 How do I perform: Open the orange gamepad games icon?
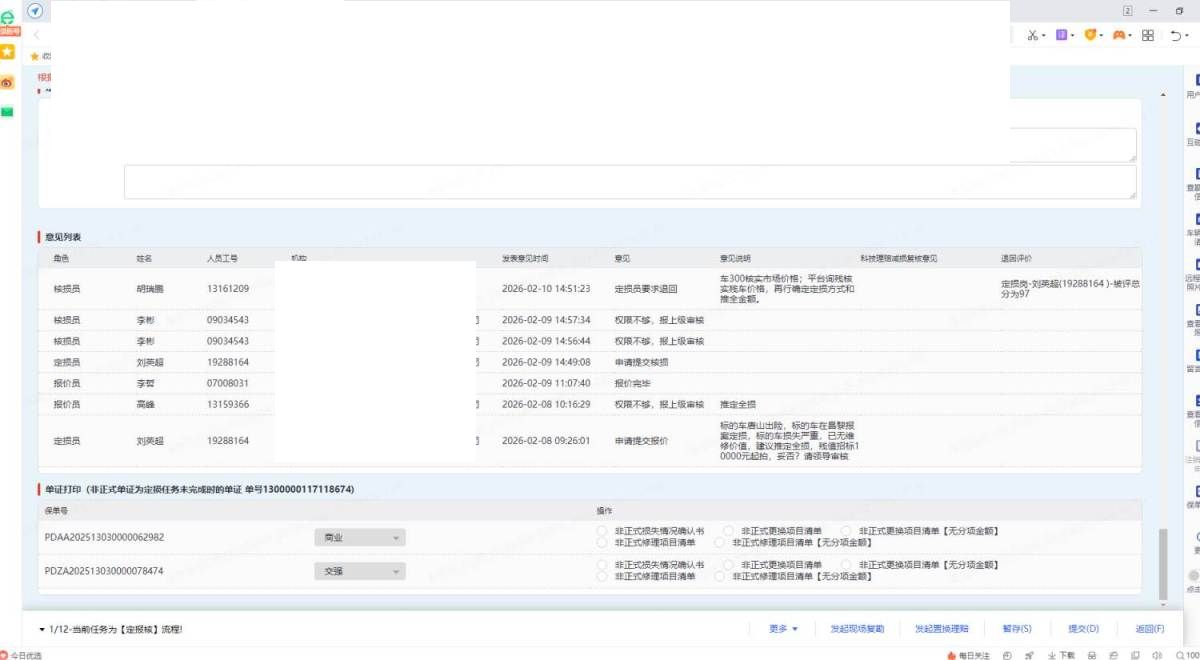coord(1120,35)
